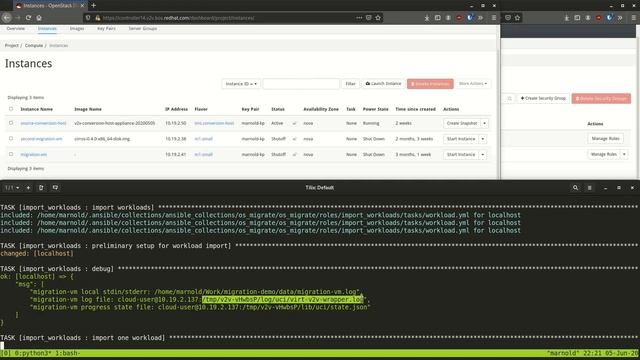The image size is (640, 360).
Task: Click the instance filter text field
Action: pyautogui.click(x=301, y=84)
